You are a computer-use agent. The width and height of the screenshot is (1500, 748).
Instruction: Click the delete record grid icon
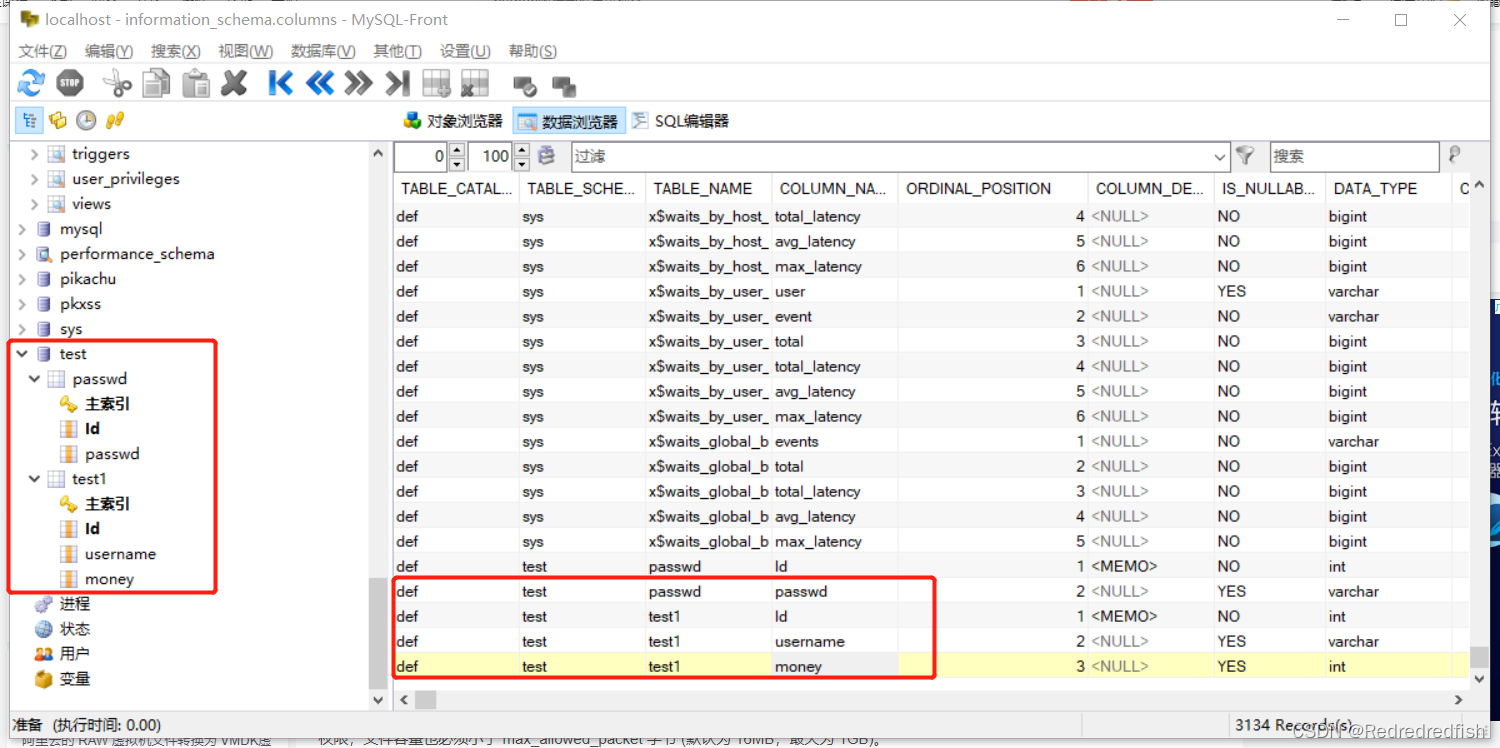click(475, 83)
